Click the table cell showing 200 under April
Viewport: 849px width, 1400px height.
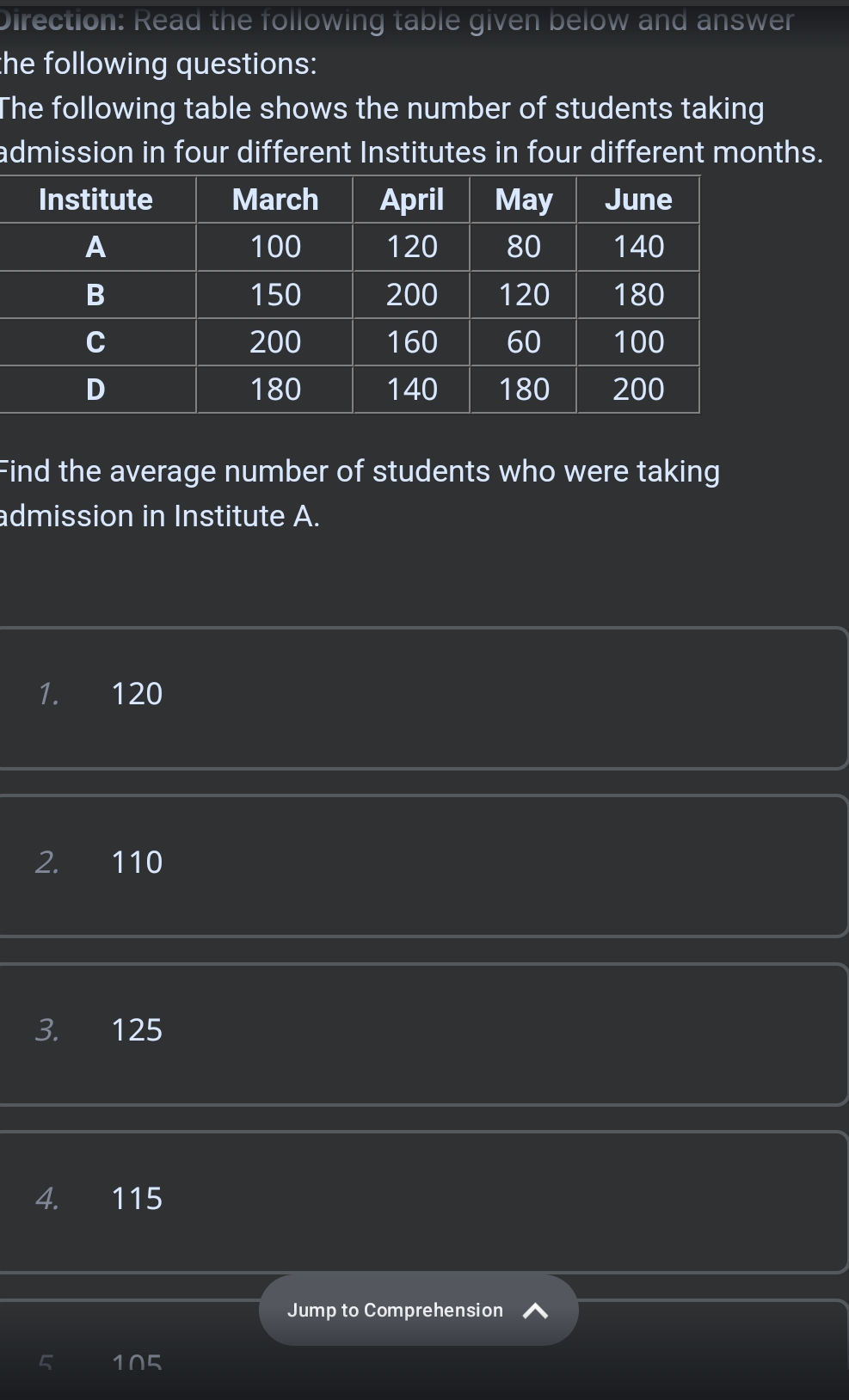412,295
